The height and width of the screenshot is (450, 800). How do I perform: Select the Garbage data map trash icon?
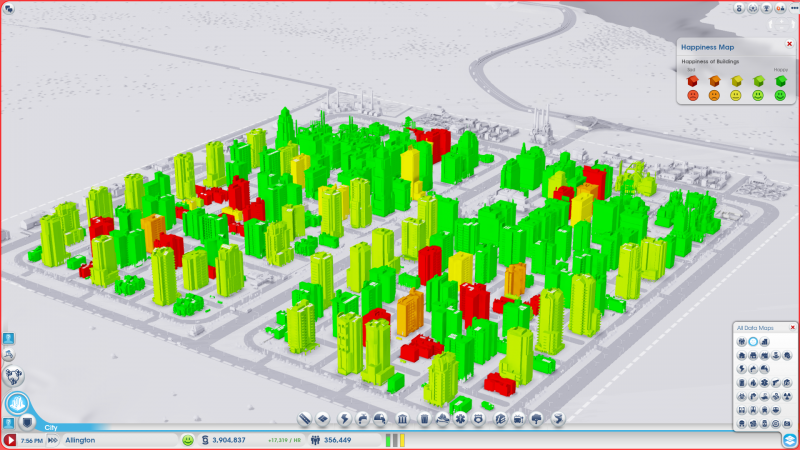point(742,383)
